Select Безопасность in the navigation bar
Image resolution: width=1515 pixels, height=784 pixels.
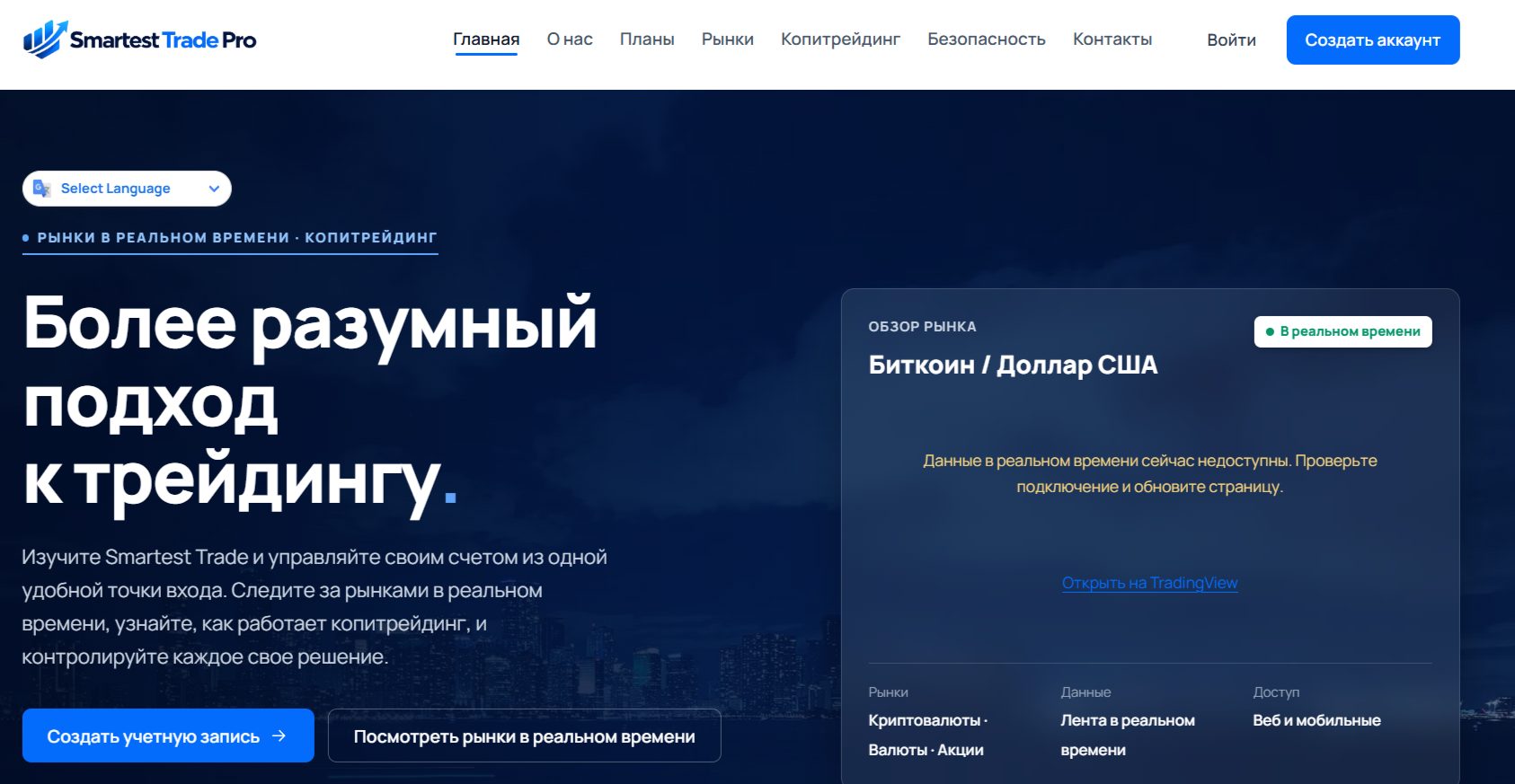(x=987, y=40)
